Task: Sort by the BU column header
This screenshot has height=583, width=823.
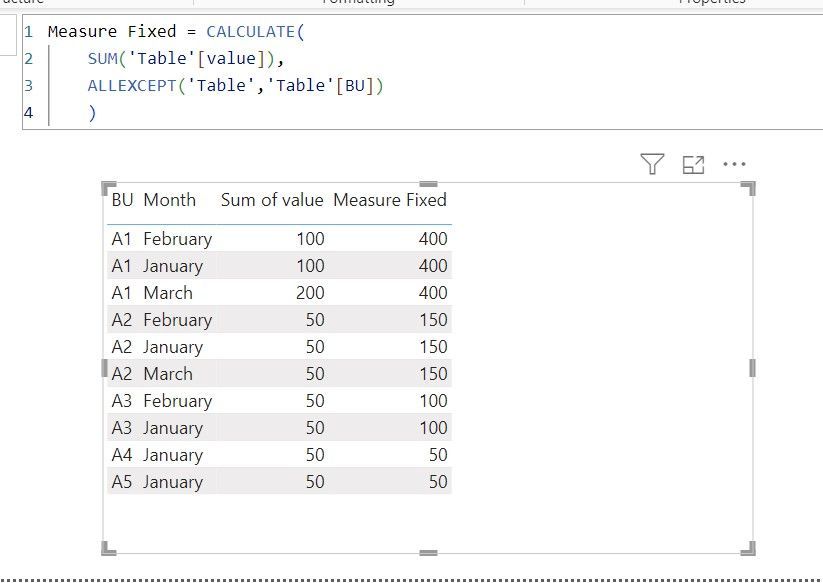Action: click(x=122, y=200)
